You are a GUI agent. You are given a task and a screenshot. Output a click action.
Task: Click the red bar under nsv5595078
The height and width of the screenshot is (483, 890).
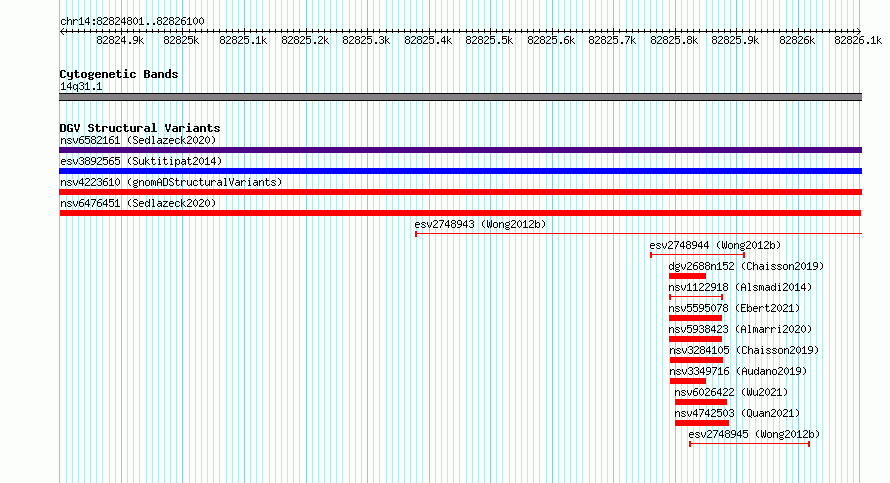click(x=695, y=318)
